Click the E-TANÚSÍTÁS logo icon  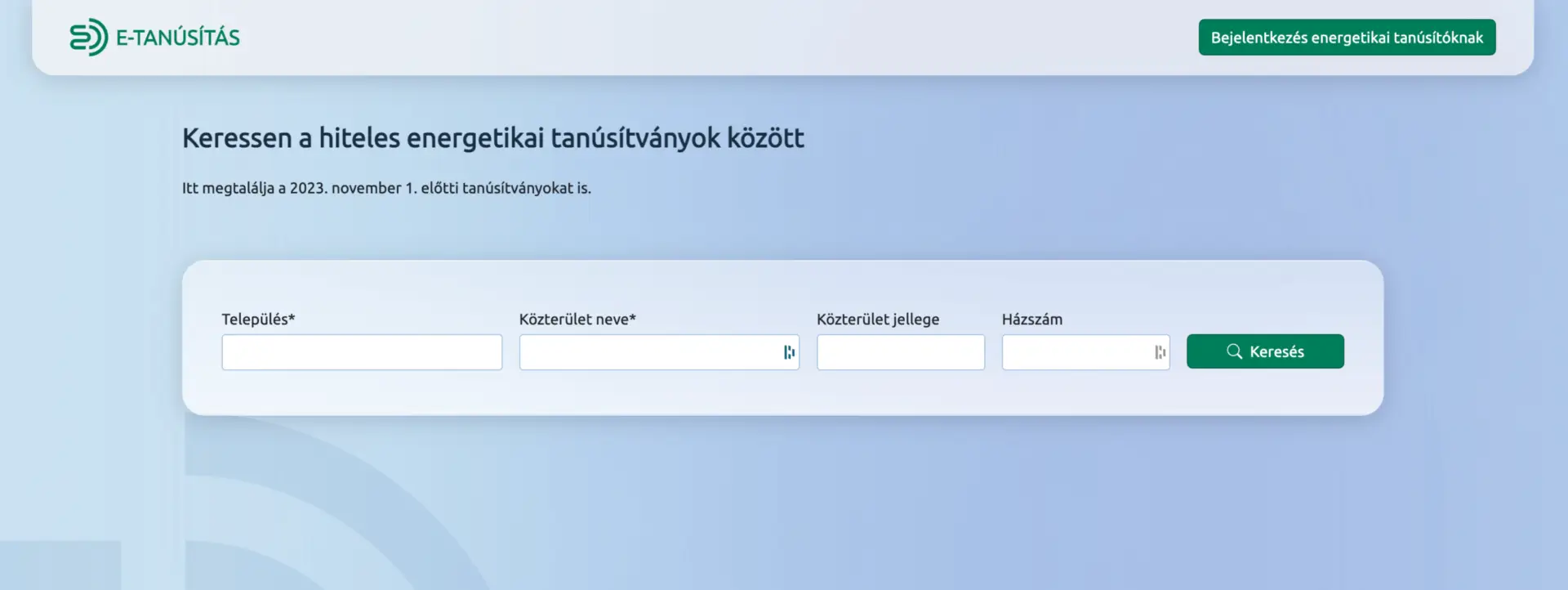[x=88, y=37]
